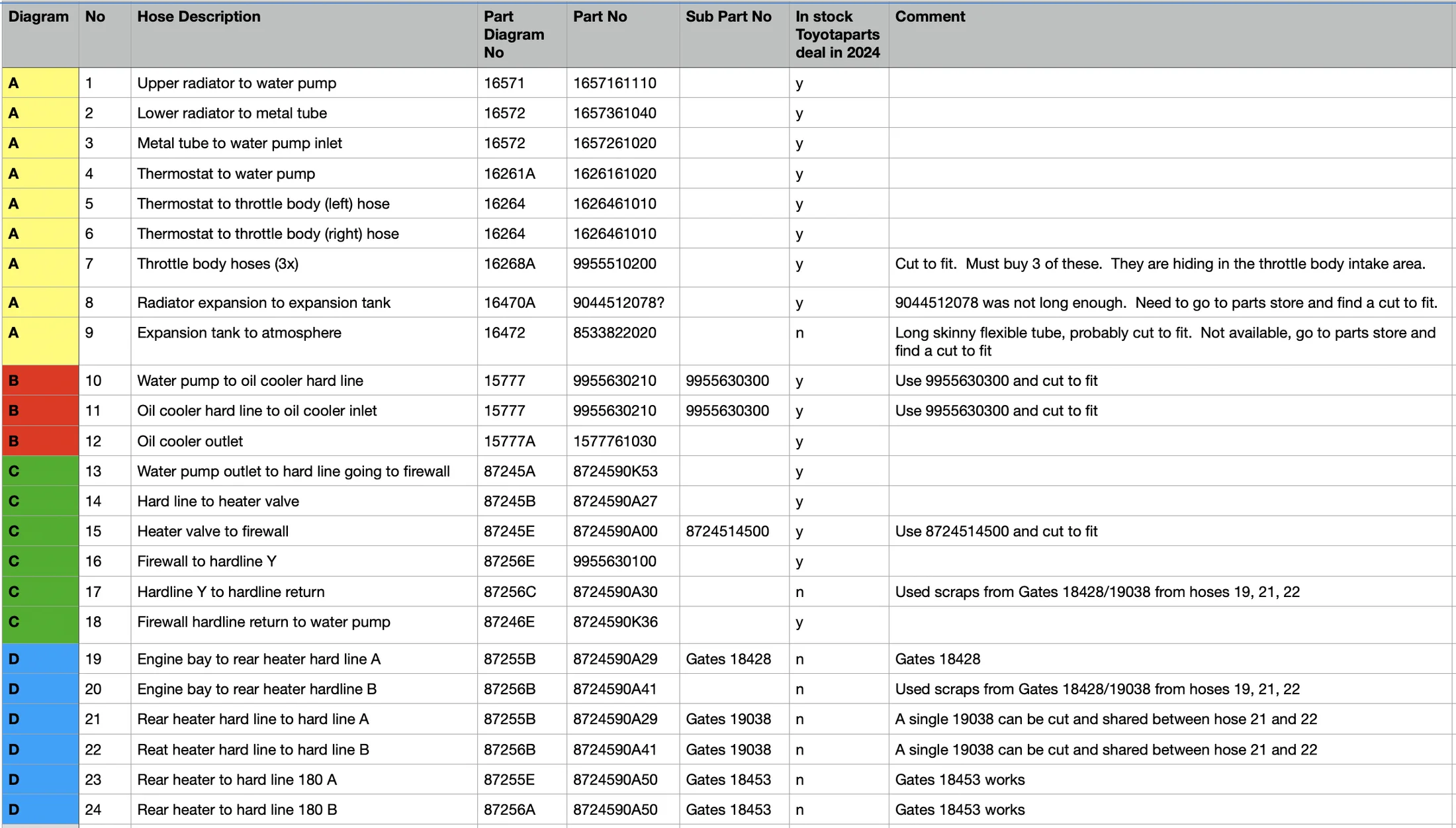Click the blue 'D' cell for hose 19
The height and width of the screenshot is (828, 1456).
tap(40, 659)
